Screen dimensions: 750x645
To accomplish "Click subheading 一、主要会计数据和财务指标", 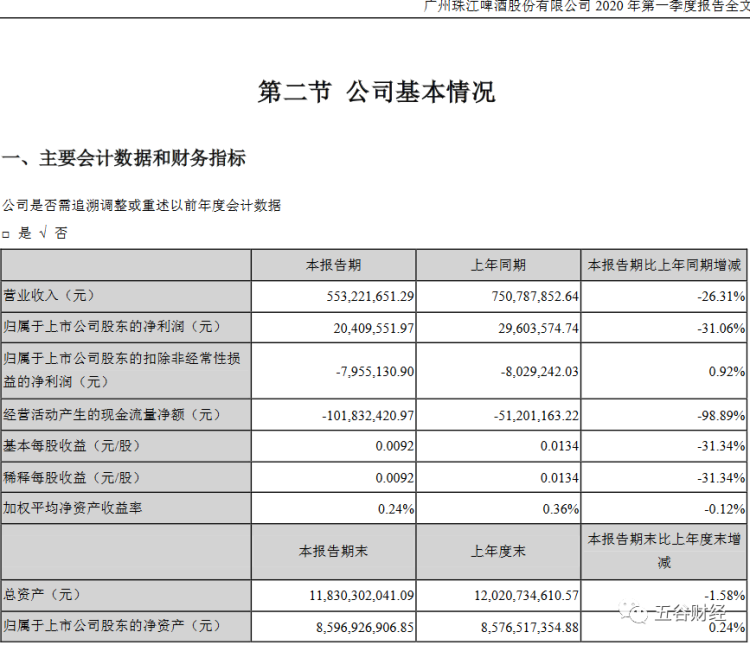I will click(x=124, y=158).
